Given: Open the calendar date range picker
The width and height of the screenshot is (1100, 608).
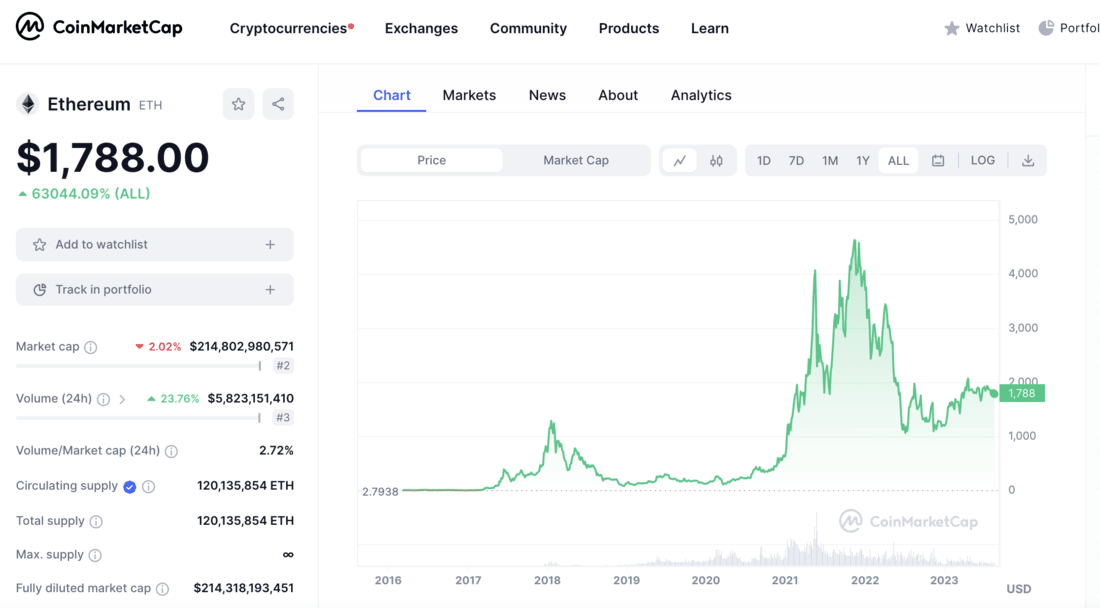Looking at the screenshot, I should pyautogui.click(x=938, y=161).
